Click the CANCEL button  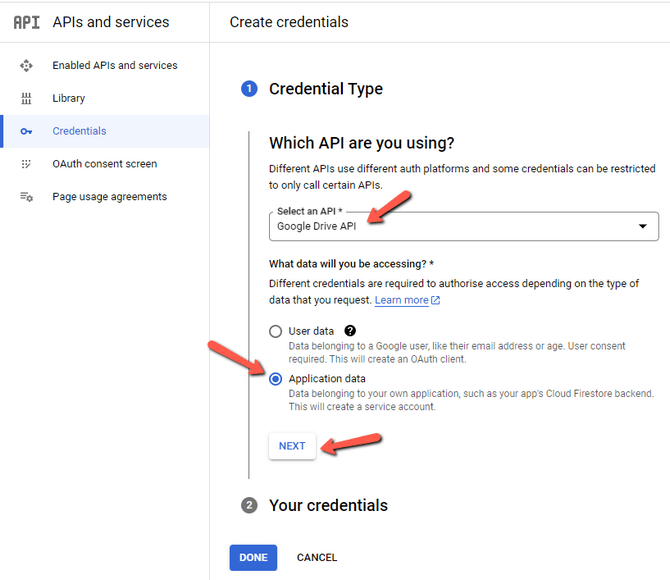point(317,557)
